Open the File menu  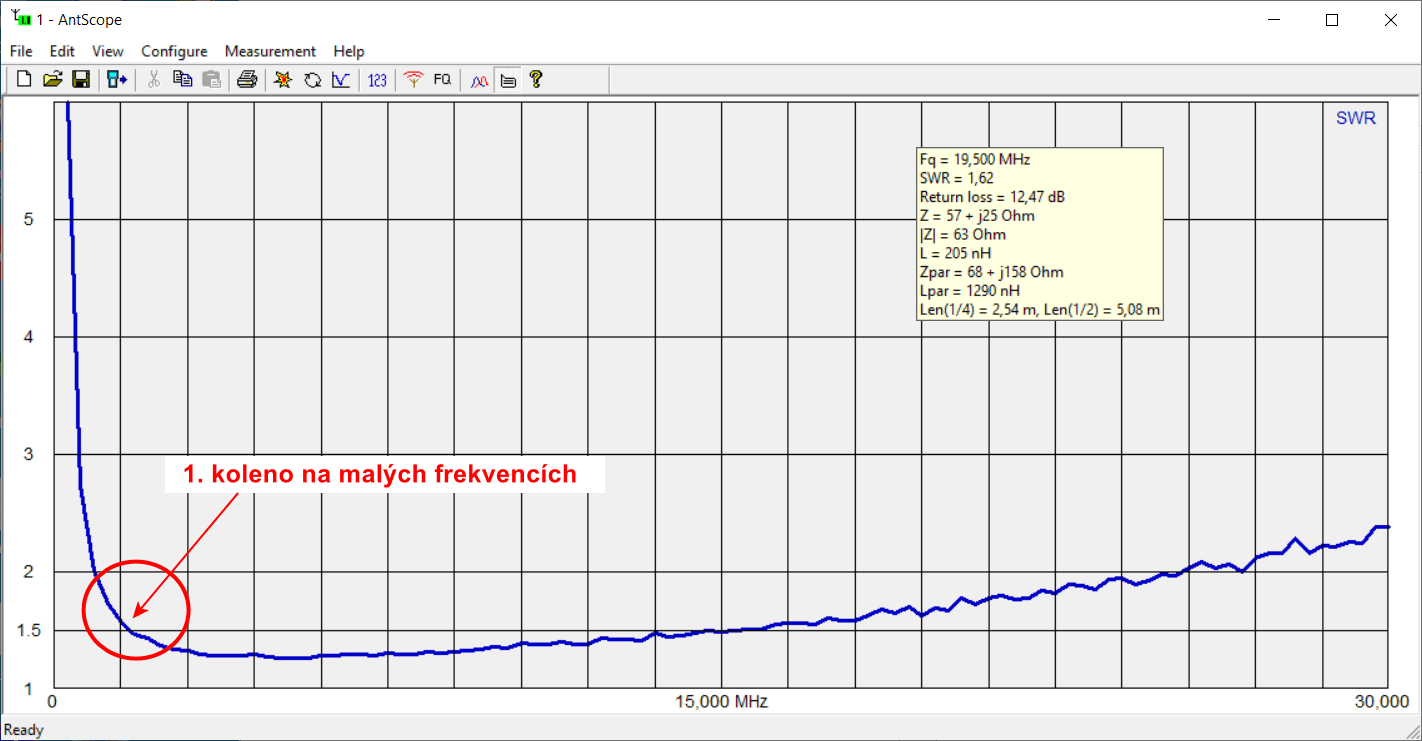point(21,51)
